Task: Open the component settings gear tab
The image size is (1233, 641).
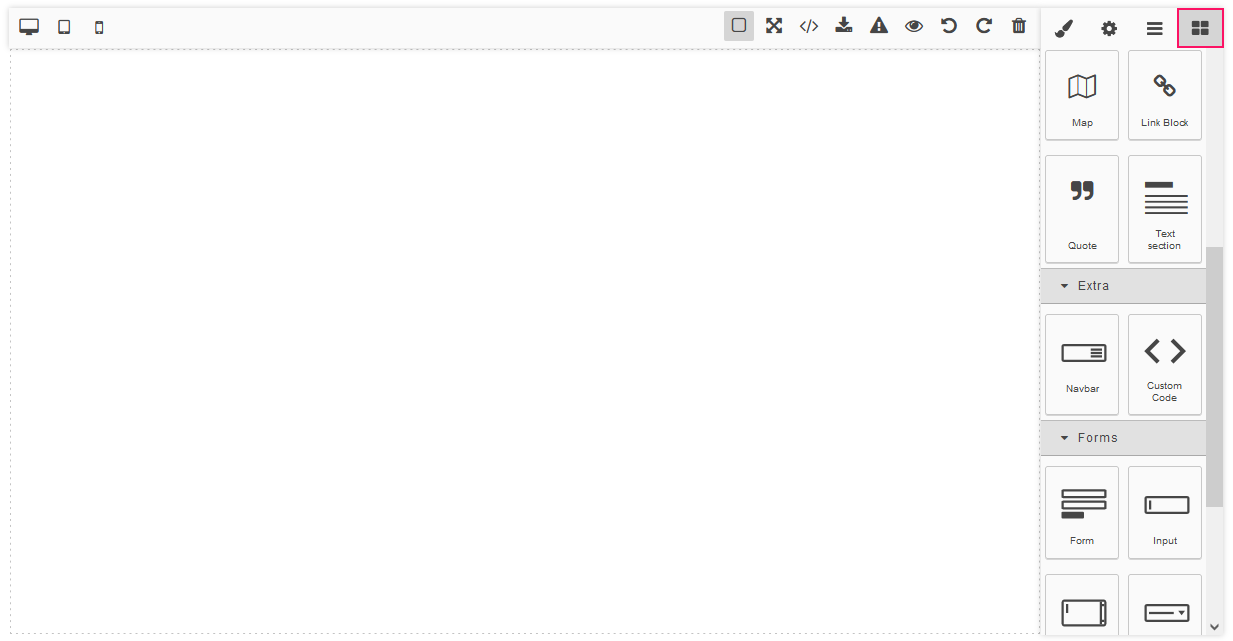Action: [1109, 28]
